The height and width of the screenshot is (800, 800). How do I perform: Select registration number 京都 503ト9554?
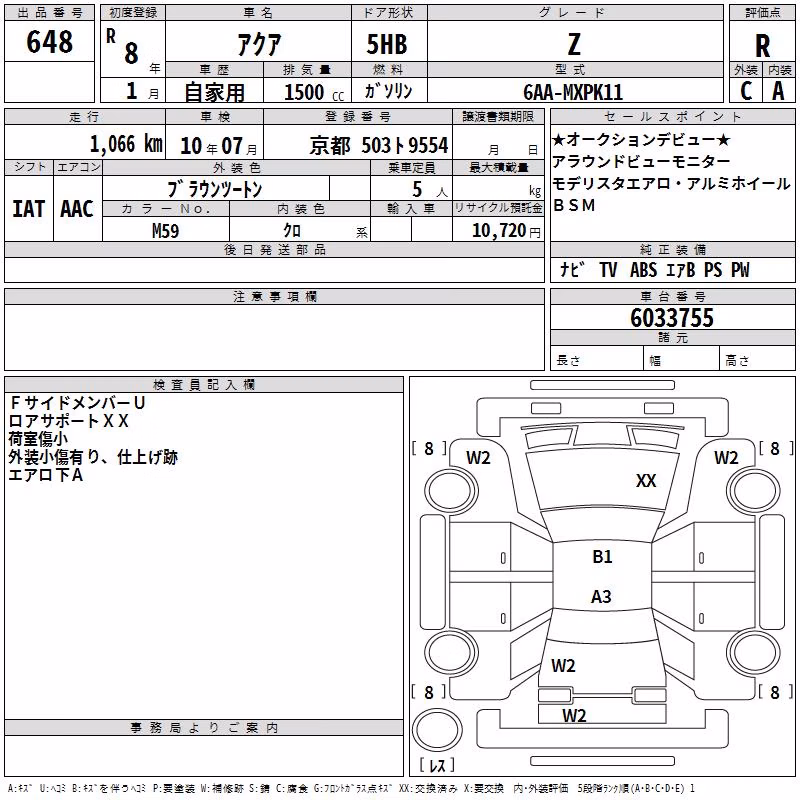pyautogui.click(x=379, y=146)
